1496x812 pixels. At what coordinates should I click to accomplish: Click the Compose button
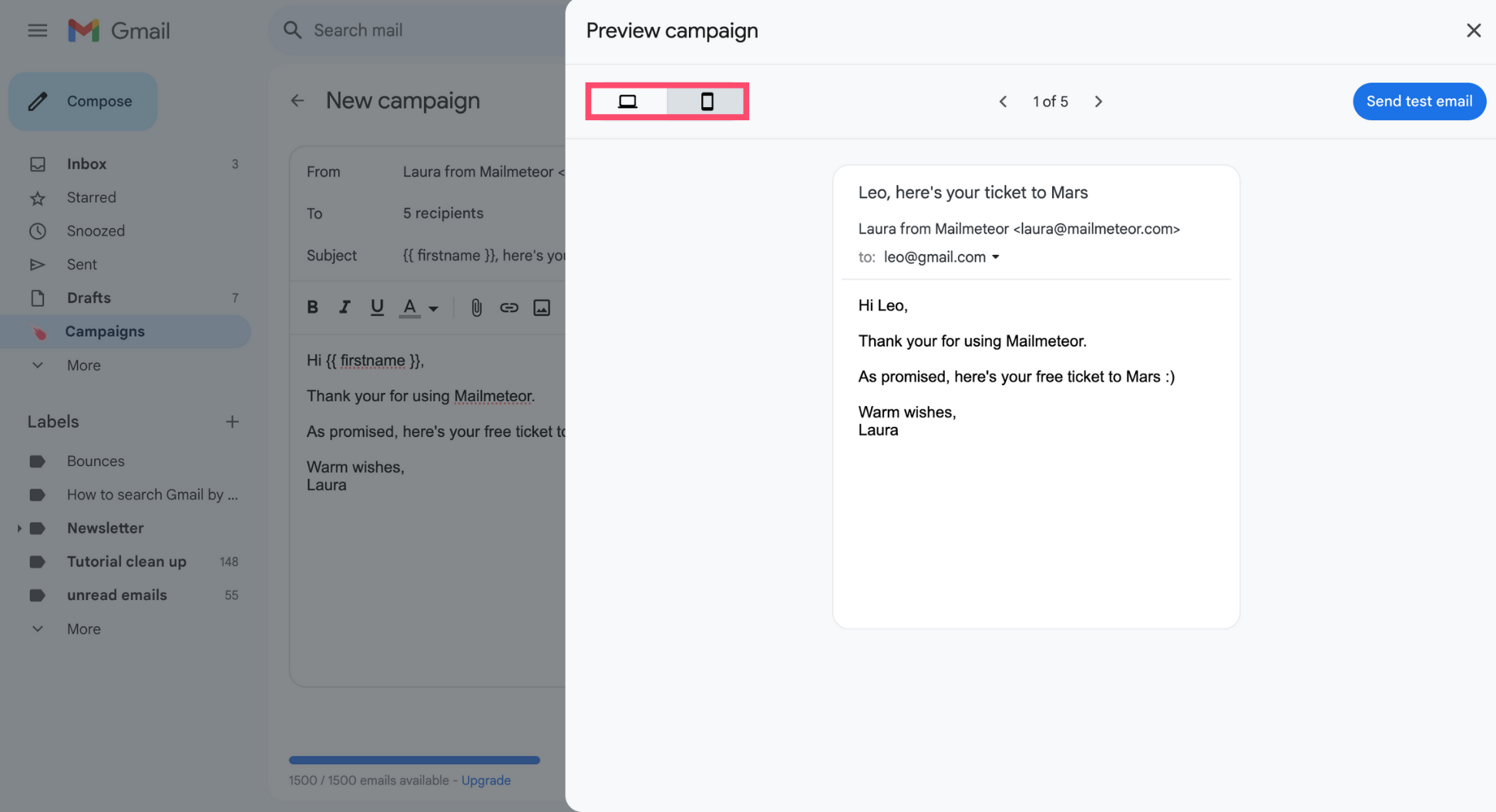83,101
